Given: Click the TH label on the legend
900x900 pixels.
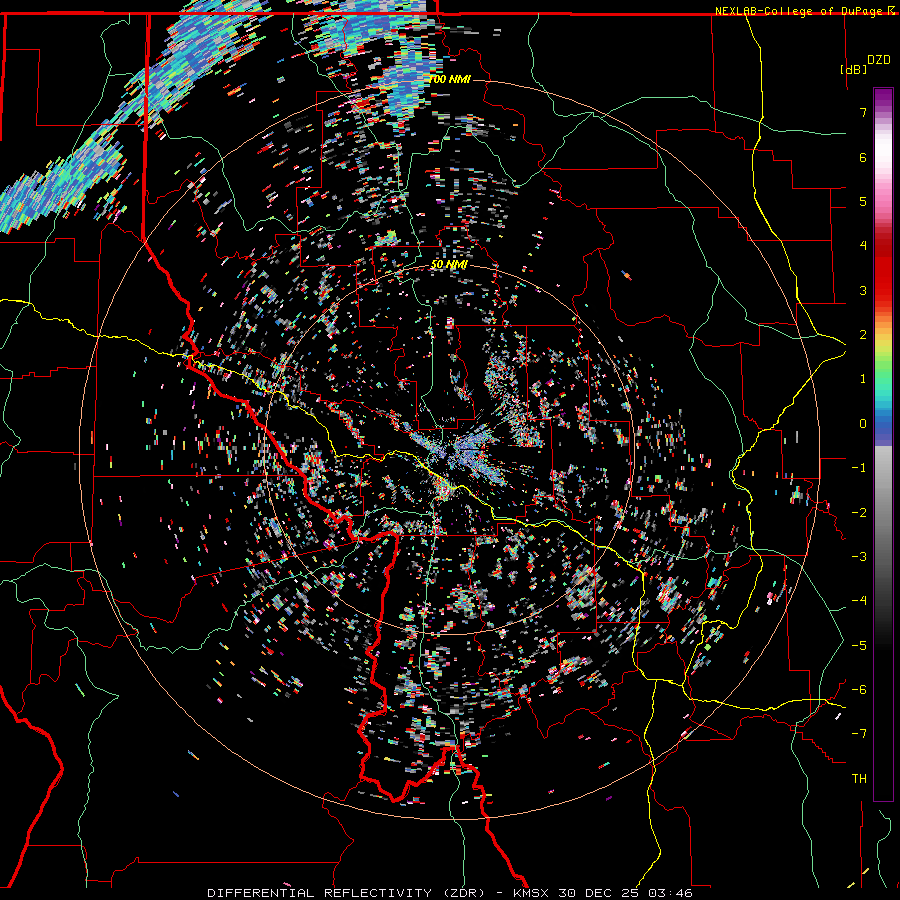Looking at the screenshot, I should point(859,779).
